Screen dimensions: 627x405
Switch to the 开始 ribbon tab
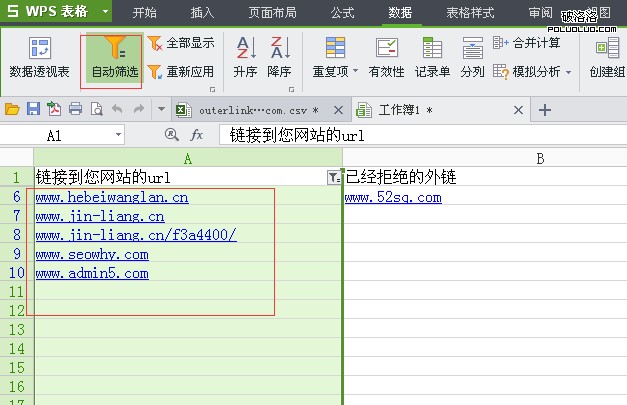144,13
